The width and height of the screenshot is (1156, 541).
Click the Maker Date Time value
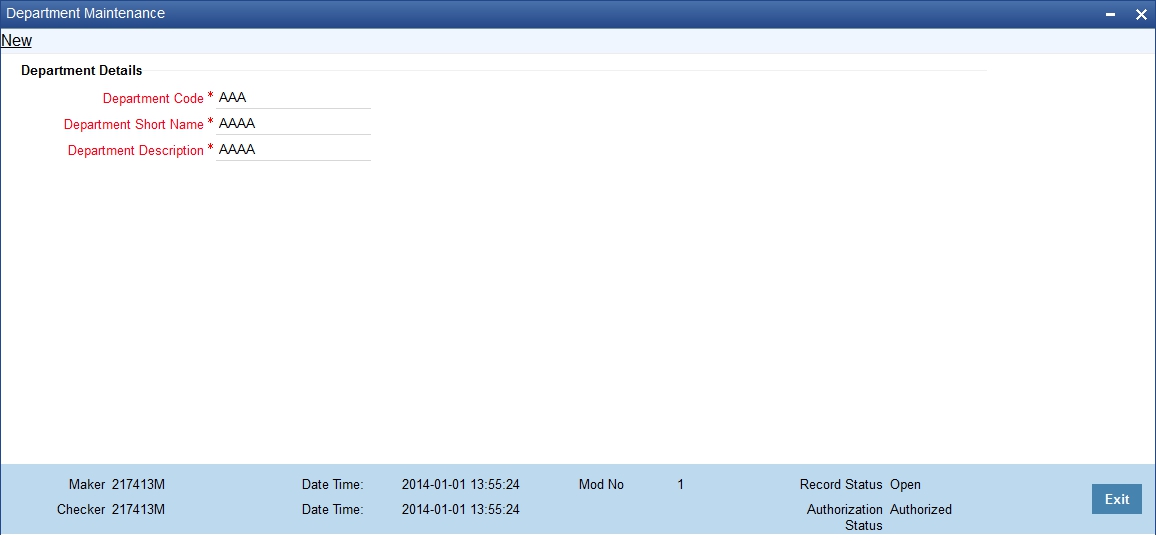coord(461,485)
